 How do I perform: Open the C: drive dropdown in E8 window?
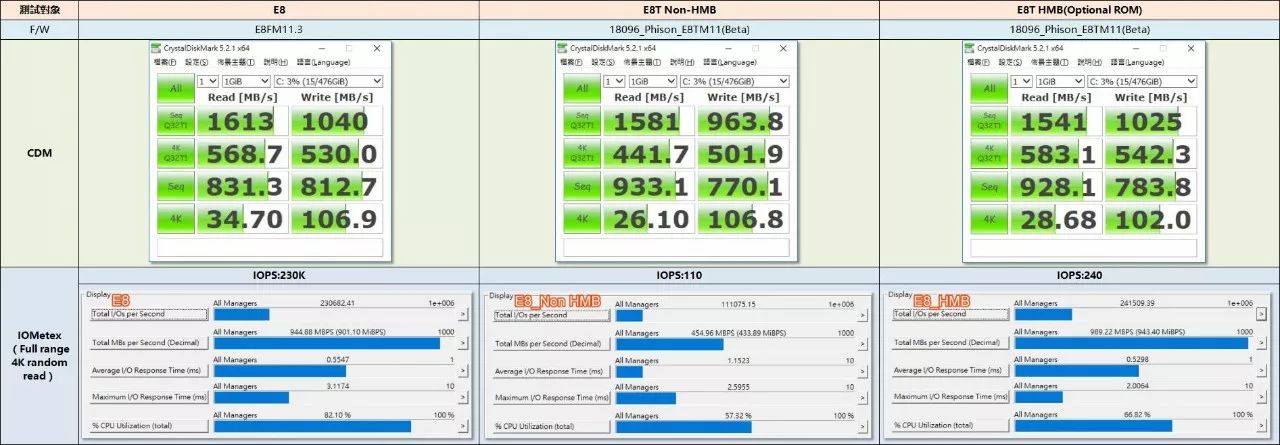click(328, 81)
